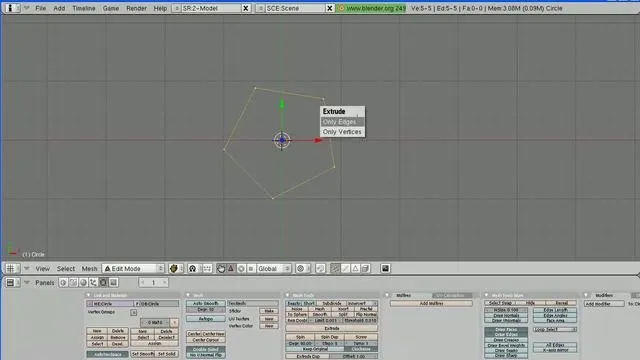The width and height of the screenshot is (640, 360).
Task: Toggle Draw Faces option
Action: [x=506, y=329]
